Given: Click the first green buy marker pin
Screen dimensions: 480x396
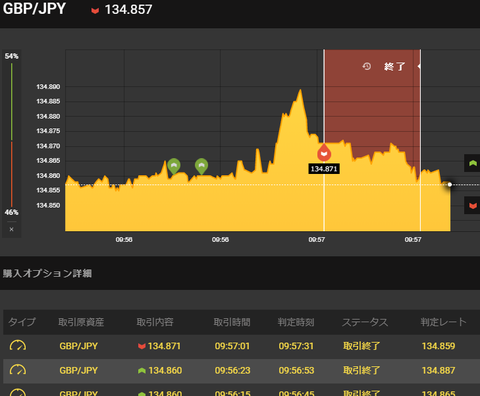Looking at the screenshot, I should [x=174, y=166].
